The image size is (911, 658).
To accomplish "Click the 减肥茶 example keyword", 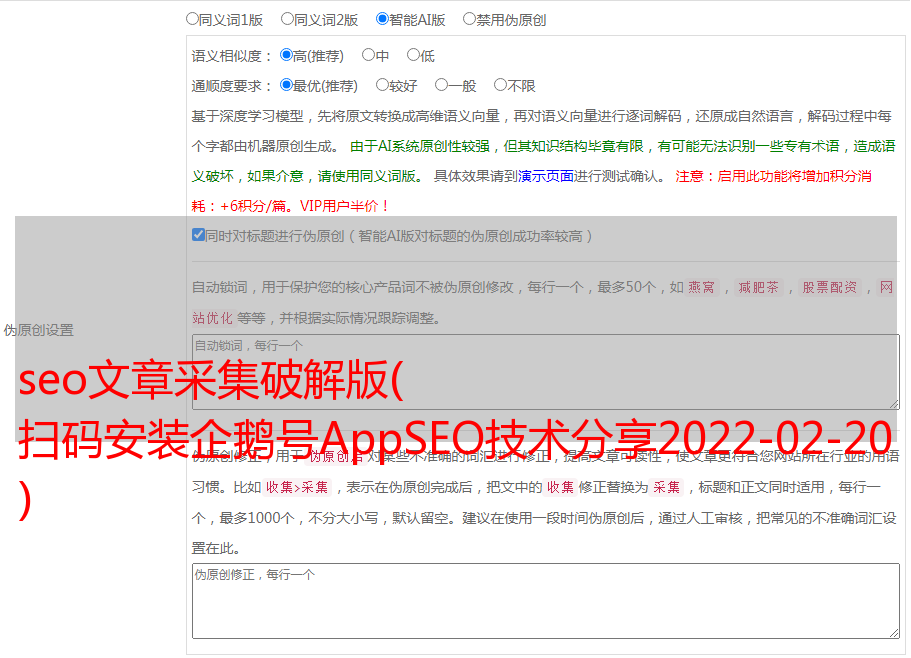I will click(x=759, y=287).
